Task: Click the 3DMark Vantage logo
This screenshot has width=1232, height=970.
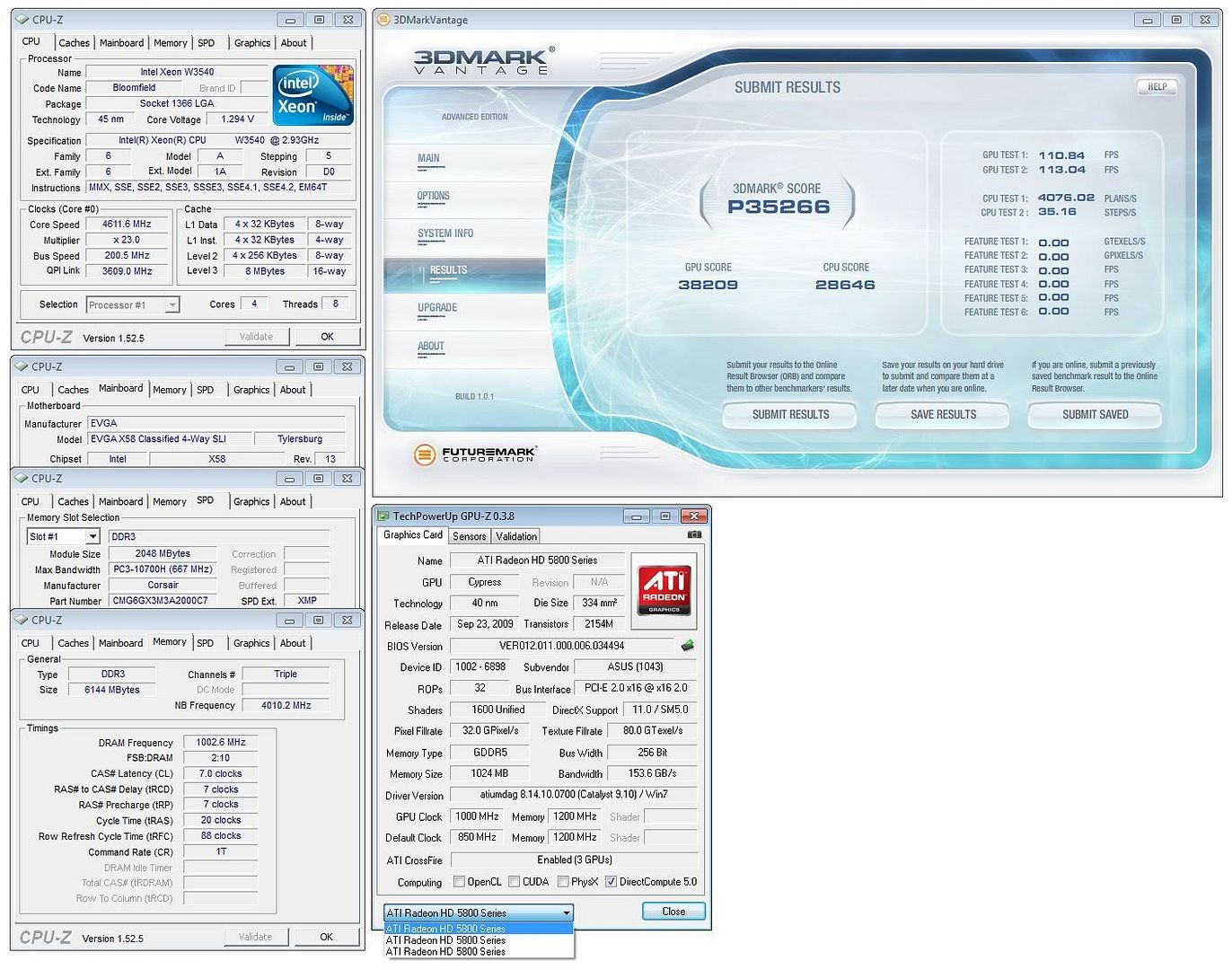Action: pyautogui.click(x=483, y=60)
